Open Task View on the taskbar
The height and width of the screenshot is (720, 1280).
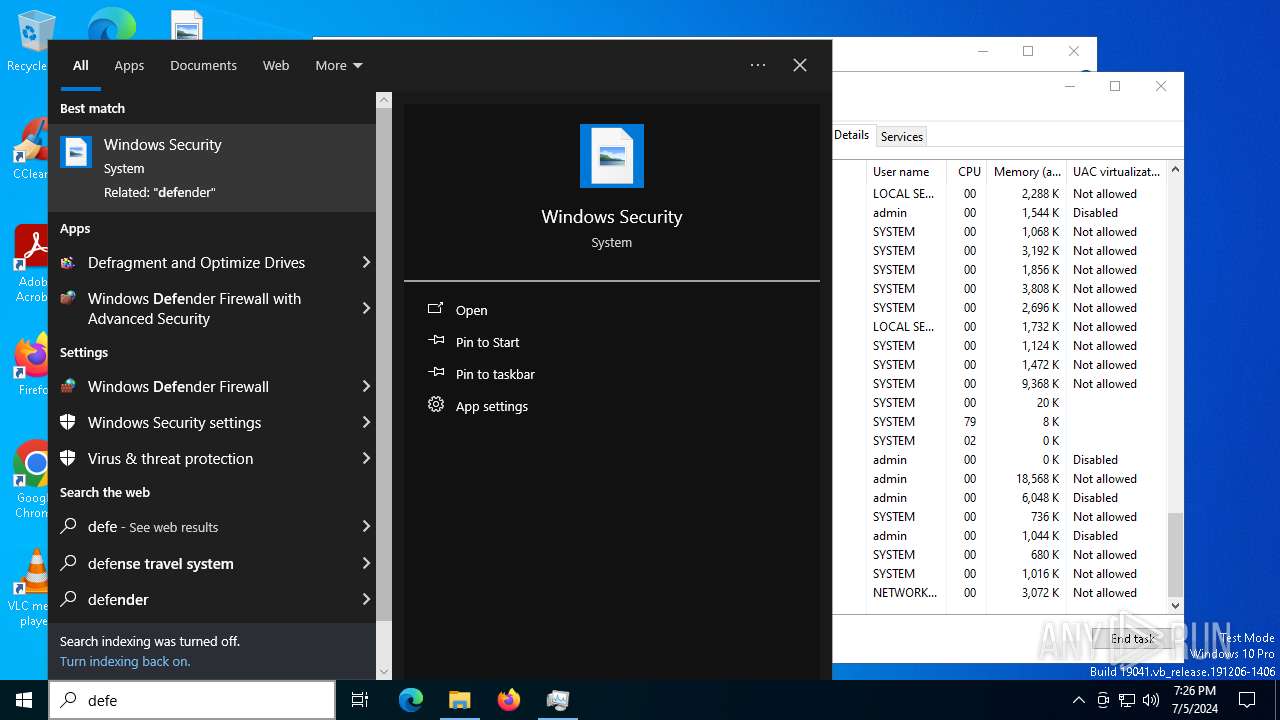pyautogui.click(x=360, y=700)
